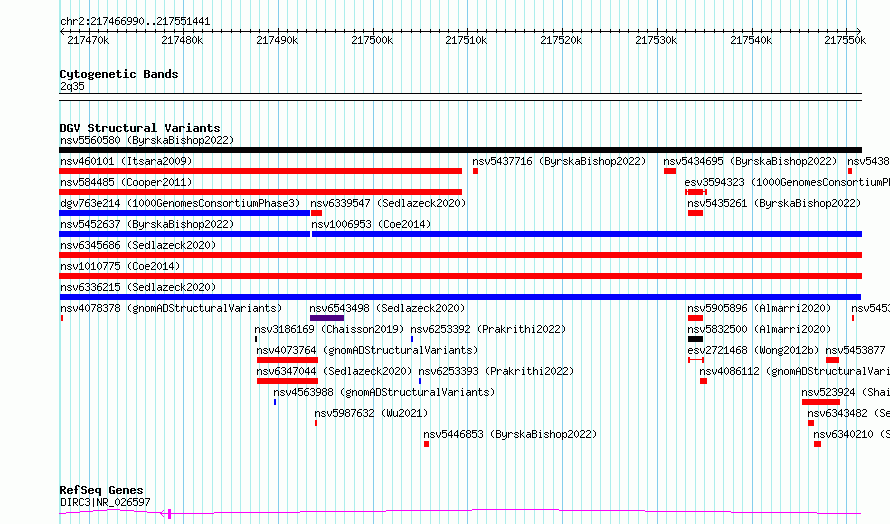Open nsv4086112 (gnomADStructuralVariants) label

tap(795, 371)
